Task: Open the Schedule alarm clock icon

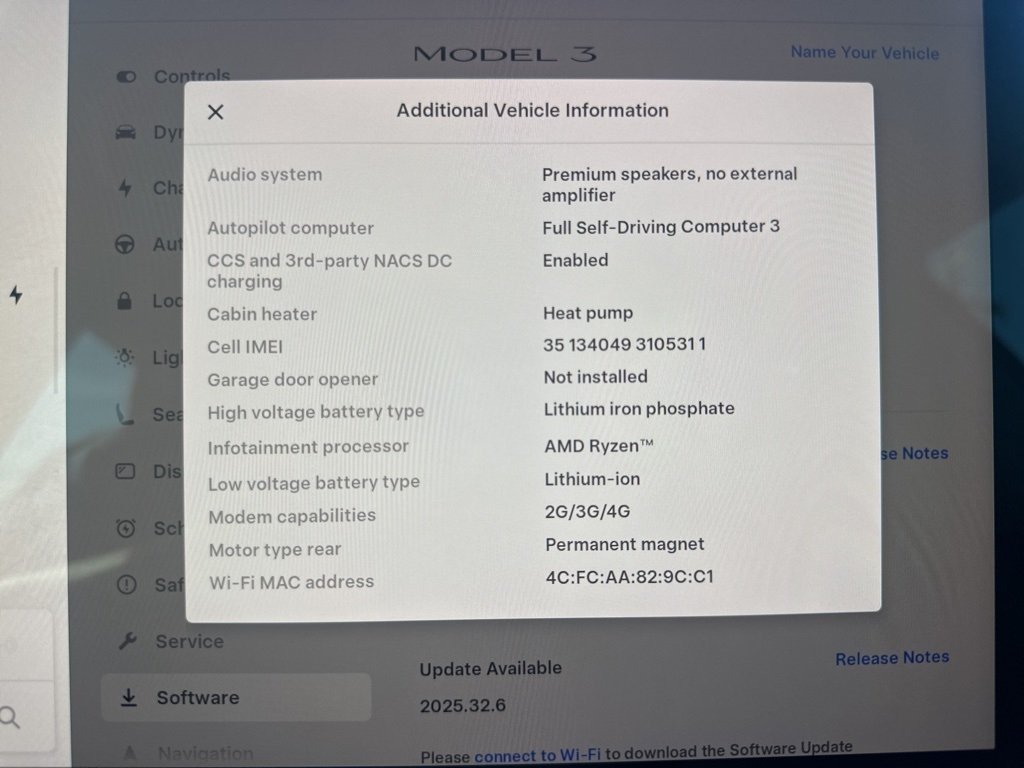Action: click(125, 528)
